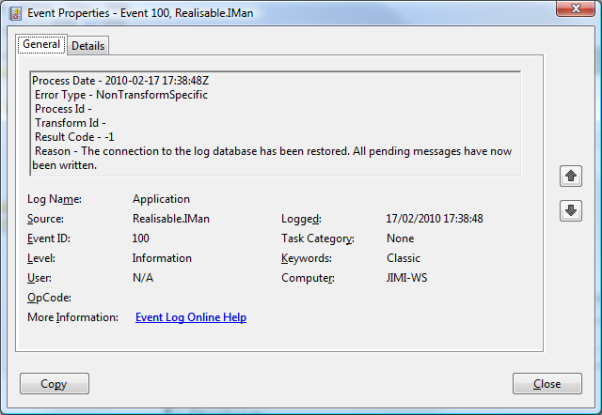Click the up arrow to view previous event
The width and height of the screenshot is (602, 415).
coord(571,176)
